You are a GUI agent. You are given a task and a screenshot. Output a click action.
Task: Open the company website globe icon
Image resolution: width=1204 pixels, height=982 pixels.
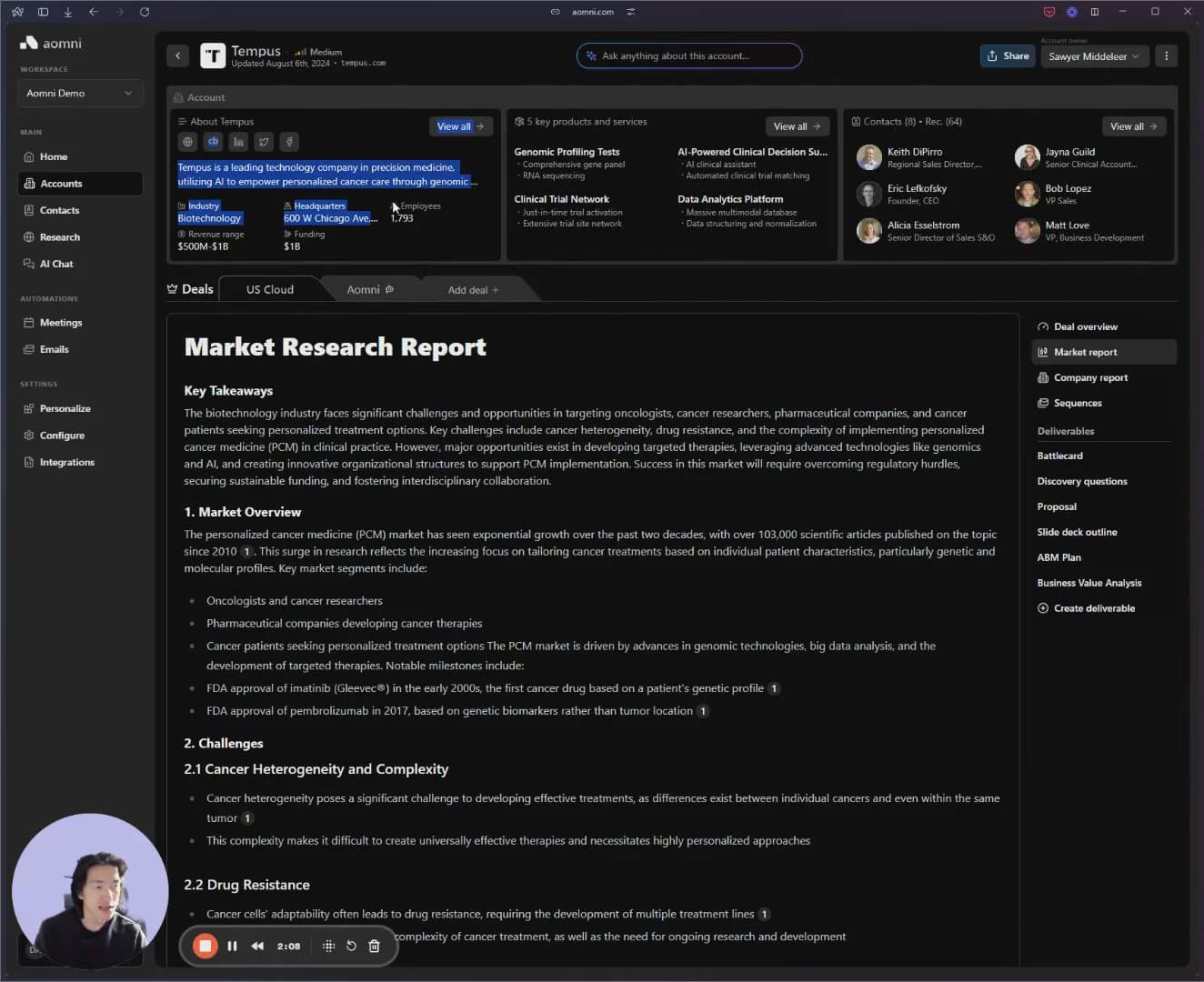(x=187, y=142)
